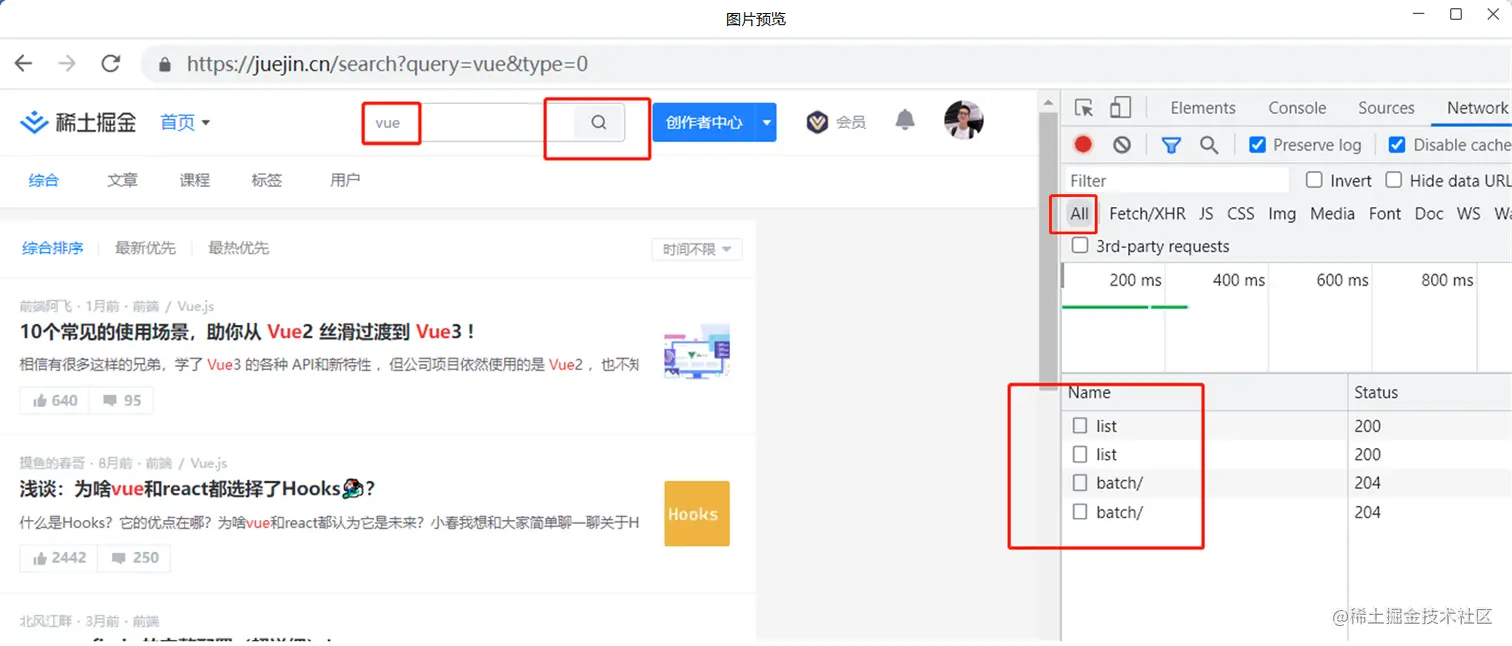Click the 创作者中心 button

point(704,122)
